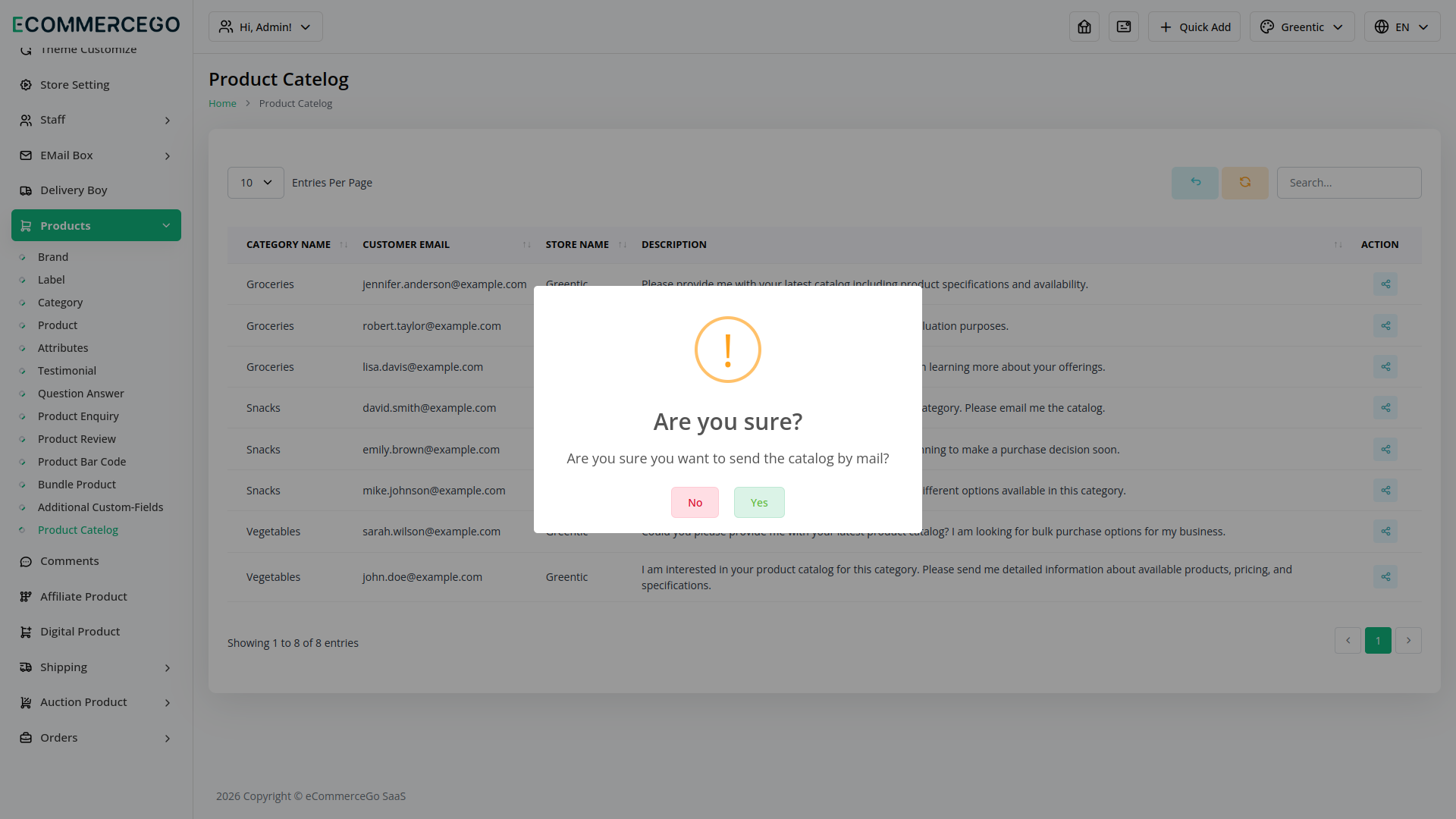Screen dimensions: 1456x819
Task: Expand the Orders sidebar menu
Action: 96,738
